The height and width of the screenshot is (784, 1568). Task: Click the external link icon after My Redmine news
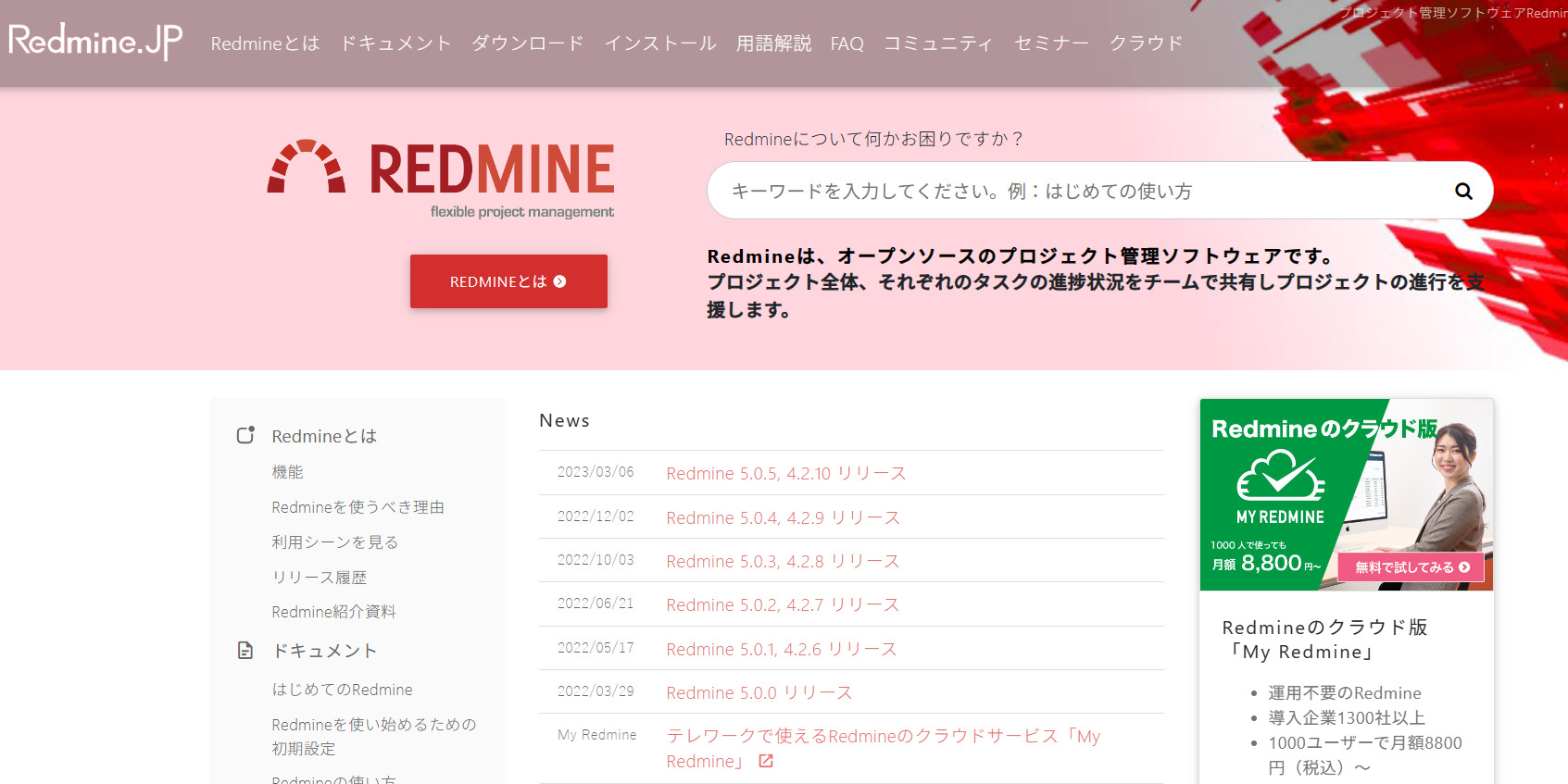click(766, 761)
